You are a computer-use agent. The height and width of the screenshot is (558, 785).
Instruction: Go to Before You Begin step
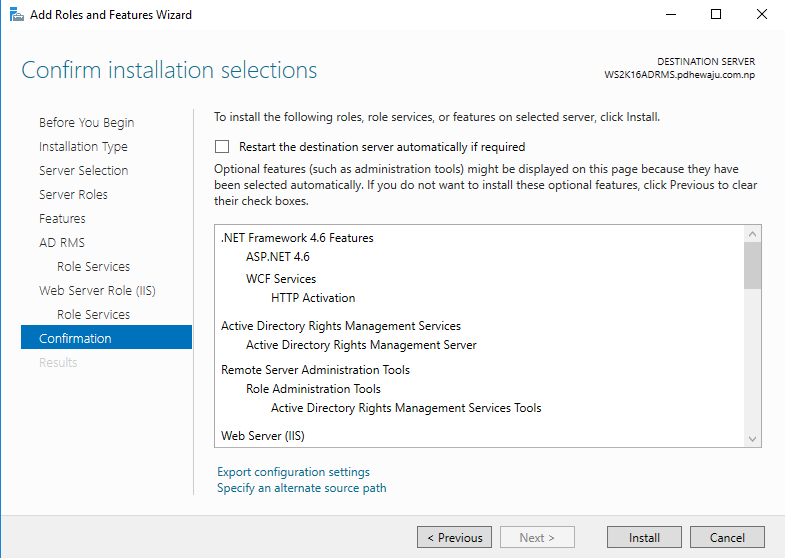87,123
